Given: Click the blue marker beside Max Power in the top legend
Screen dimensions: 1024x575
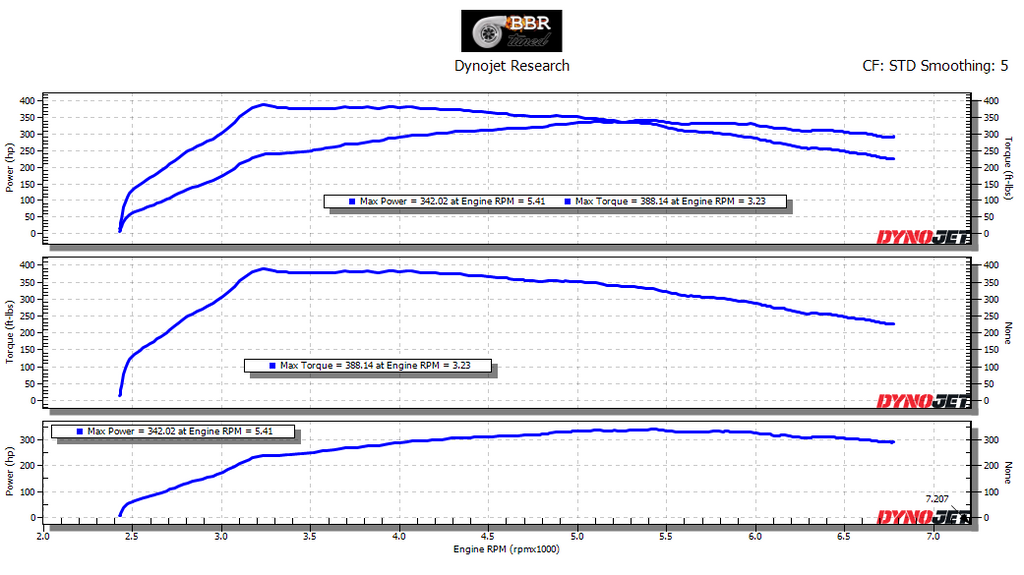Looking at the screenshot, I should 352,201.
